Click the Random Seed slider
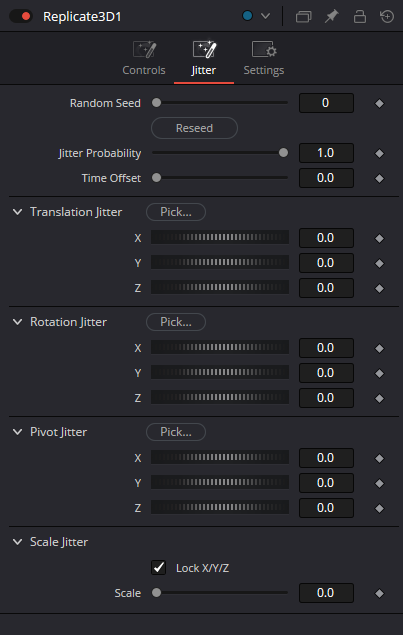Image resolution: width=403 pixels, height=635 pixels. point(220,103)
